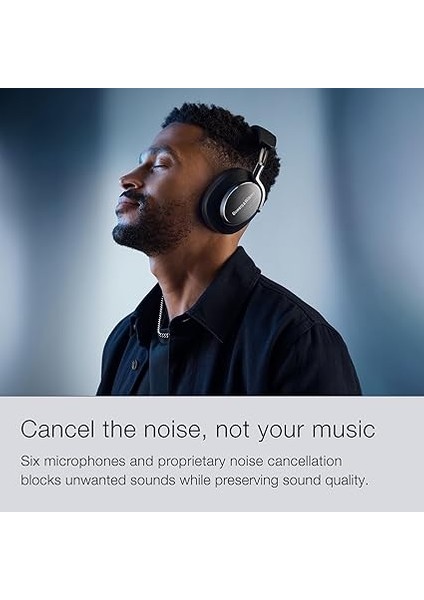424x600 pixels.
Task: Click the button on the shirt pocket
Action: point(134,364)
